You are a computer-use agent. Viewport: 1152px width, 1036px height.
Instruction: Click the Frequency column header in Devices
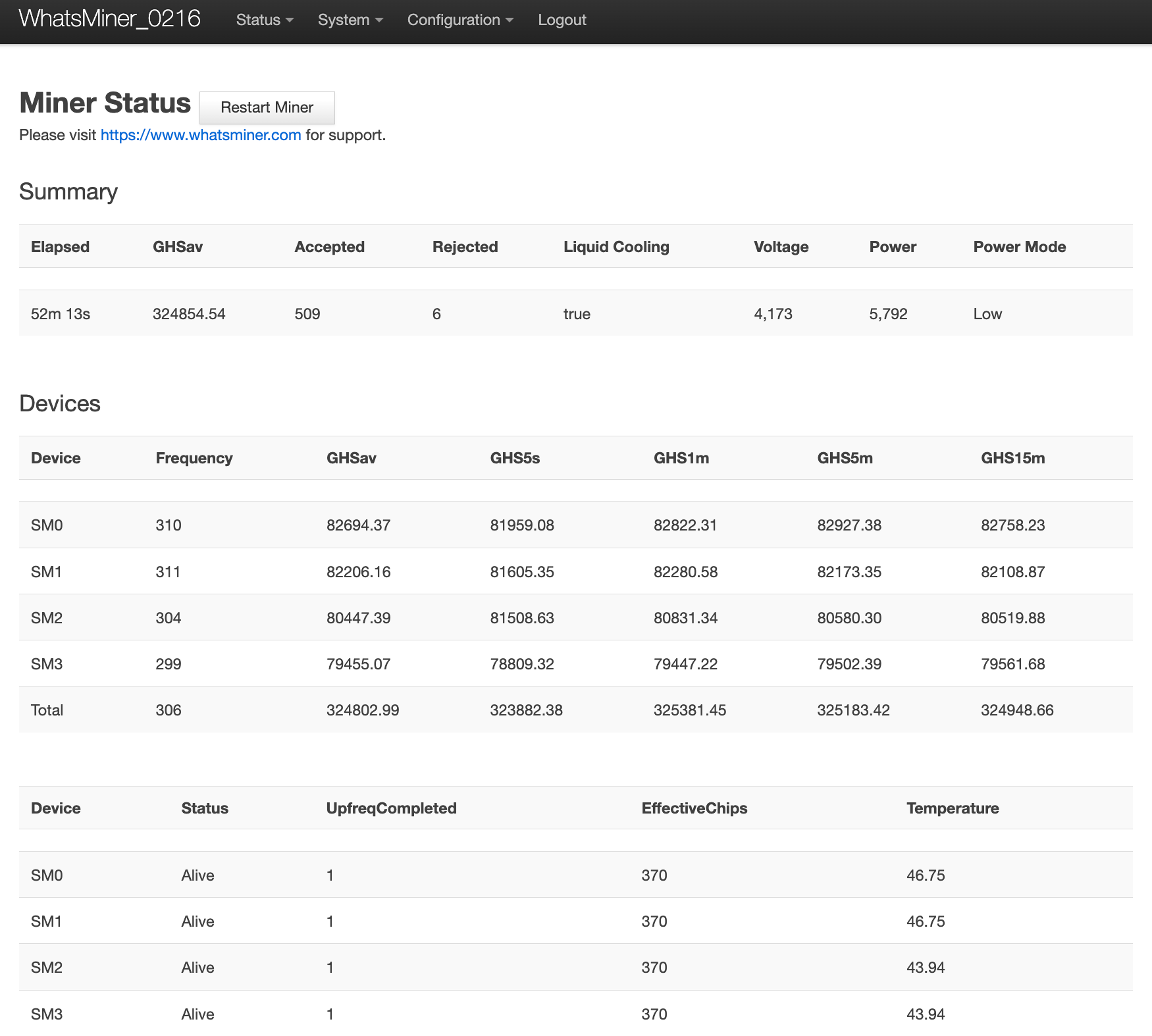pyautogui.click(x=194, y=458)
